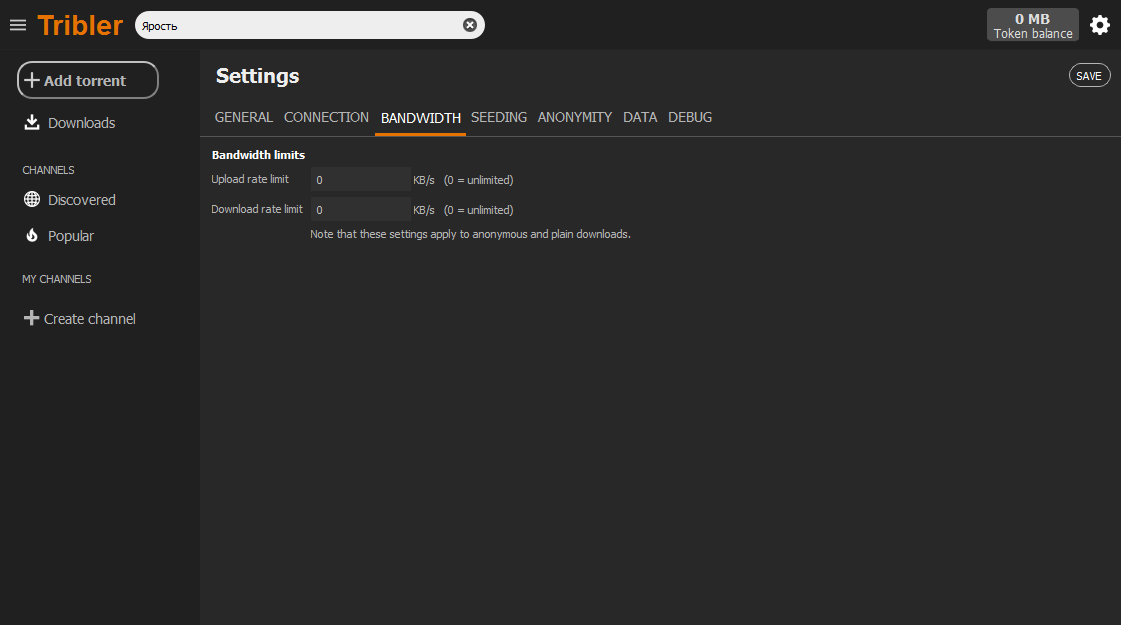Click the Add torrent button
The image size is (1121, 625).
[88, 80]
